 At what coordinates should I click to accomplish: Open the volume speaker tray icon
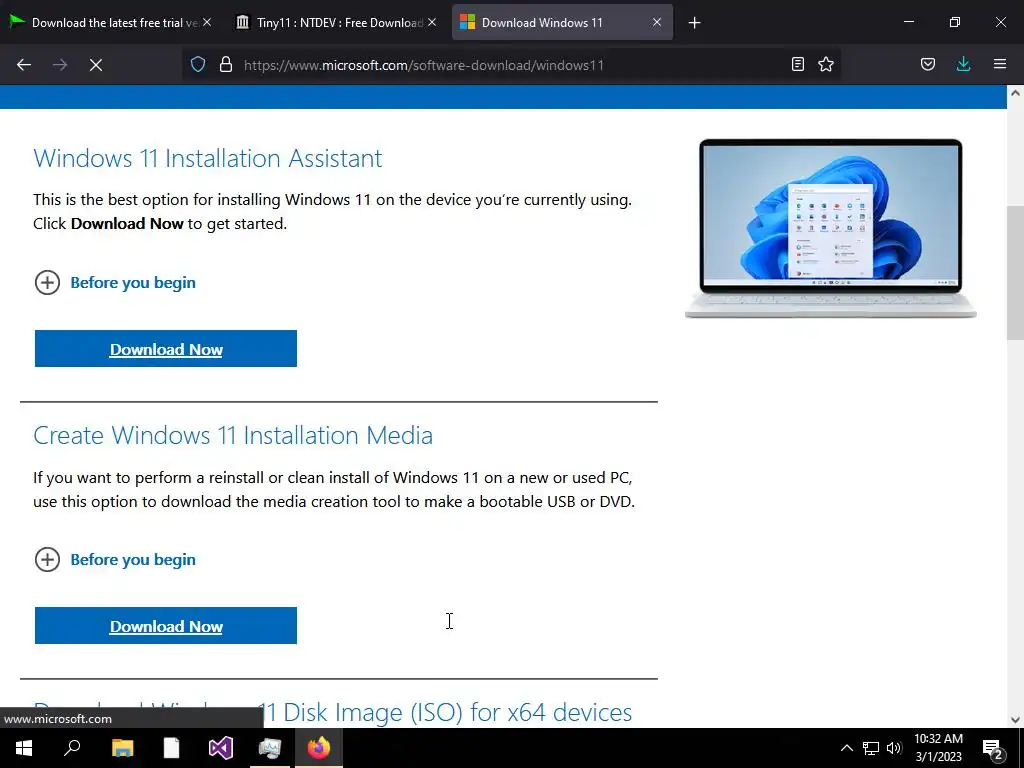[x=894, y=748]
